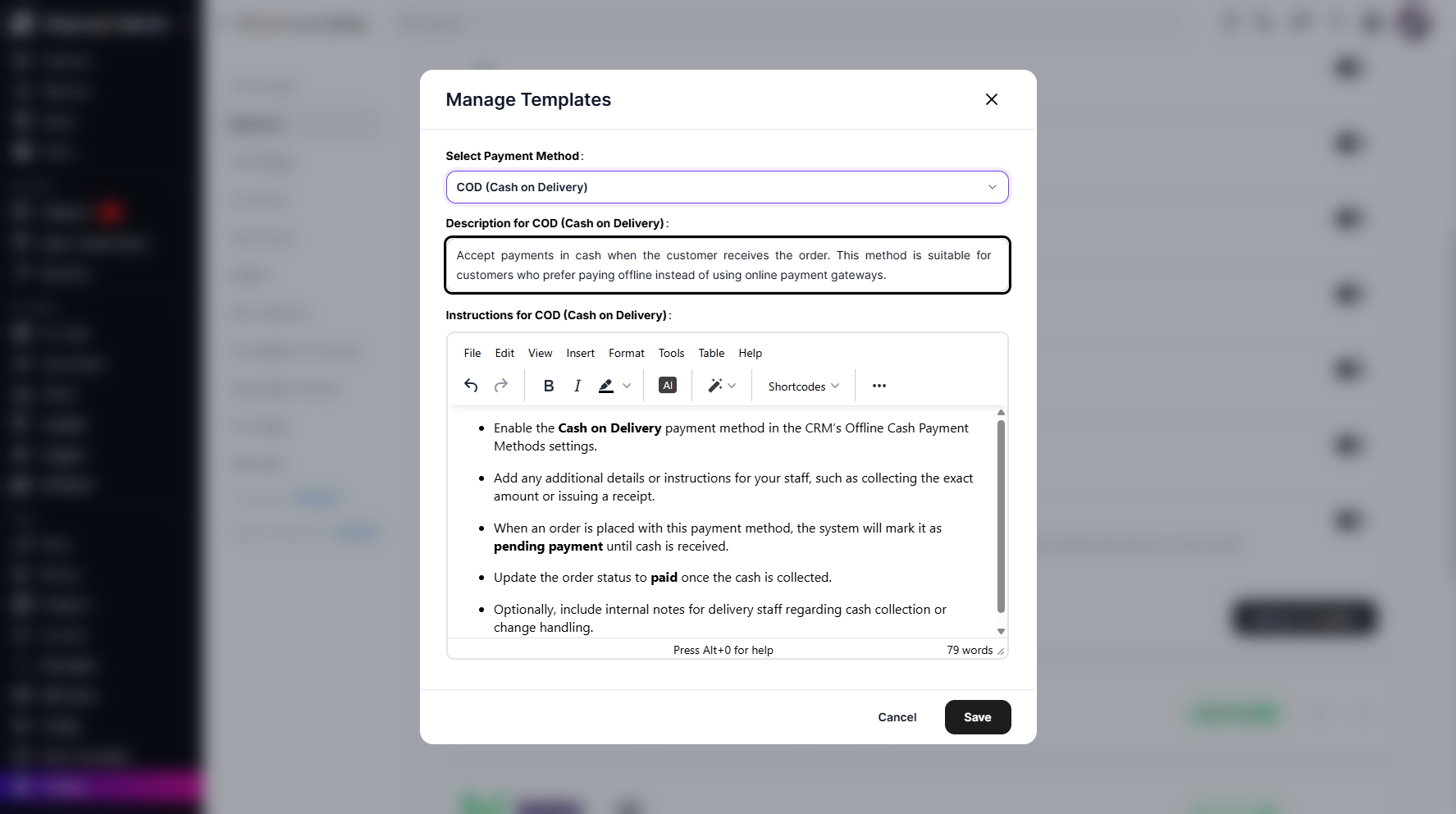Image resolution: width=1456 pixels, height=814 pixels.
Task: Open the File menu in editor
Action: 472,353
